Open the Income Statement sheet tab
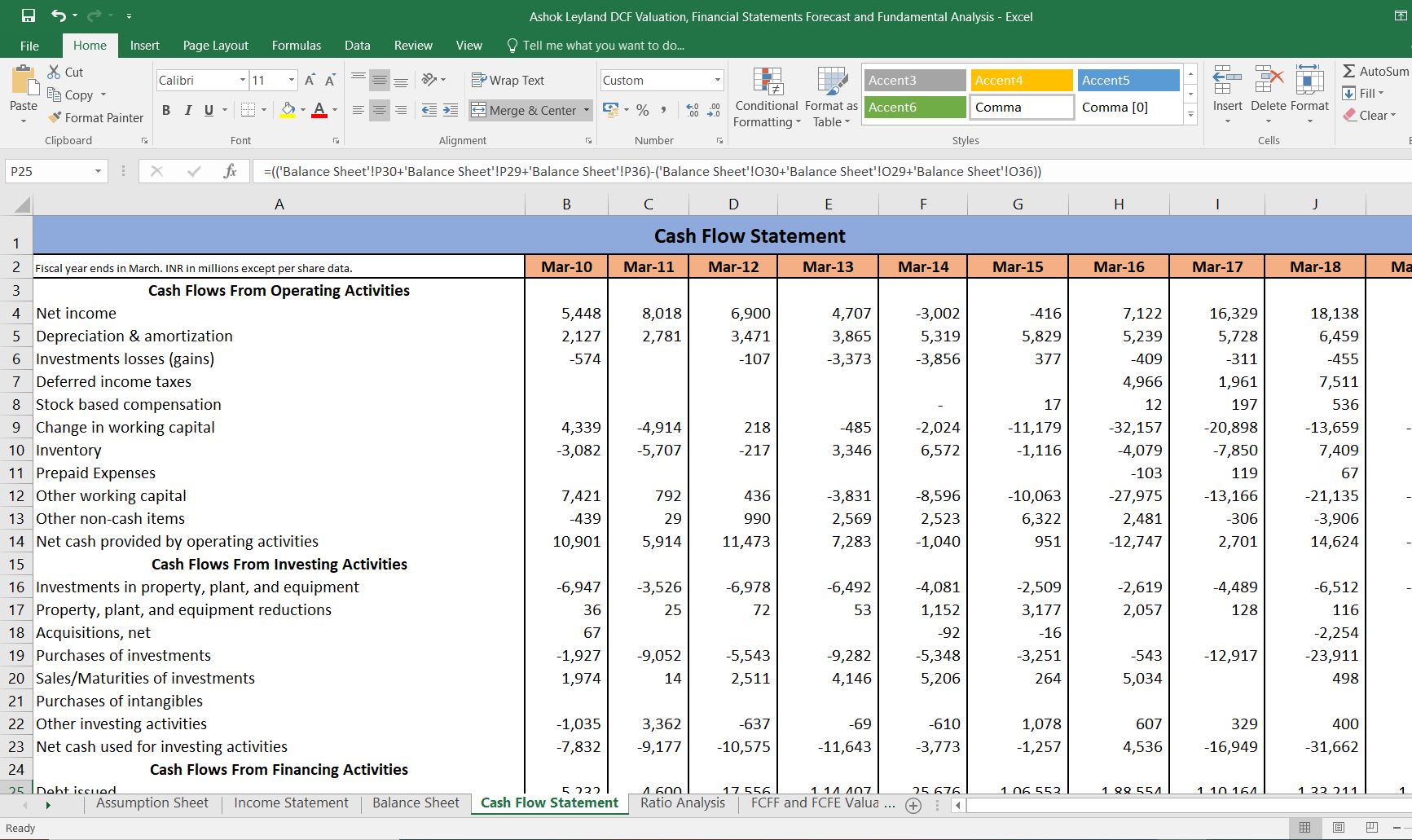Screen dimensions: 1412x840 [291, 803]
